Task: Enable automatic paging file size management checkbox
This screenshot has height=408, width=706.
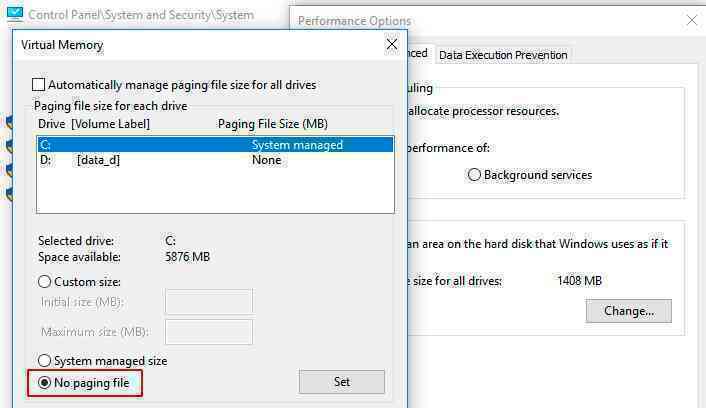Action: (x=39, y=85)
